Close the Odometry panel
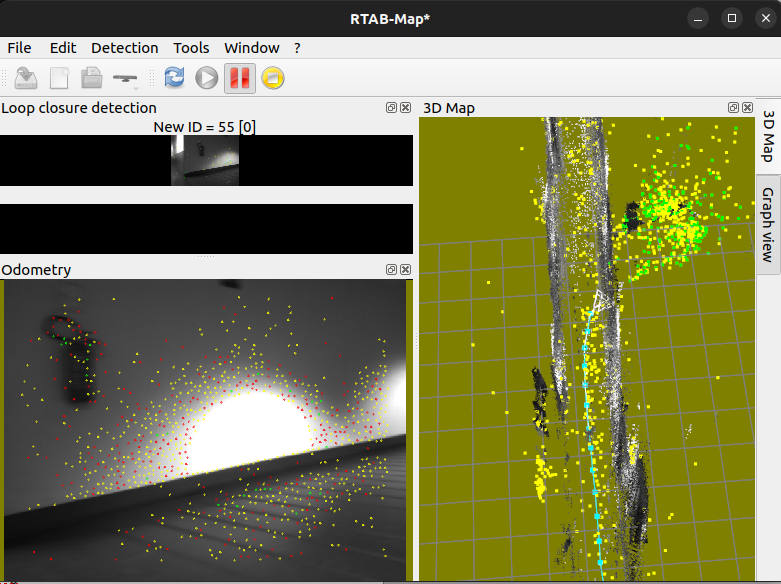The width and height of the screenshot is (781, 584). coord(405,270)
